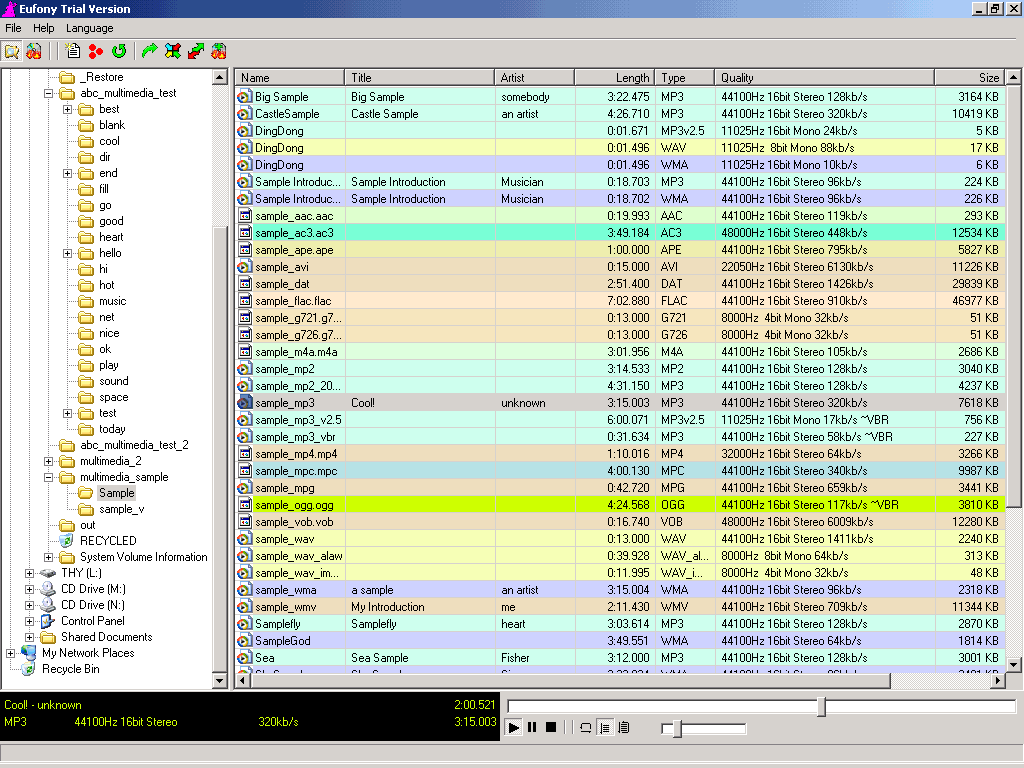The height and width of the screenshot is (768, 1024).
Task: Click the playback seek slider thumb
Action: 821,707
